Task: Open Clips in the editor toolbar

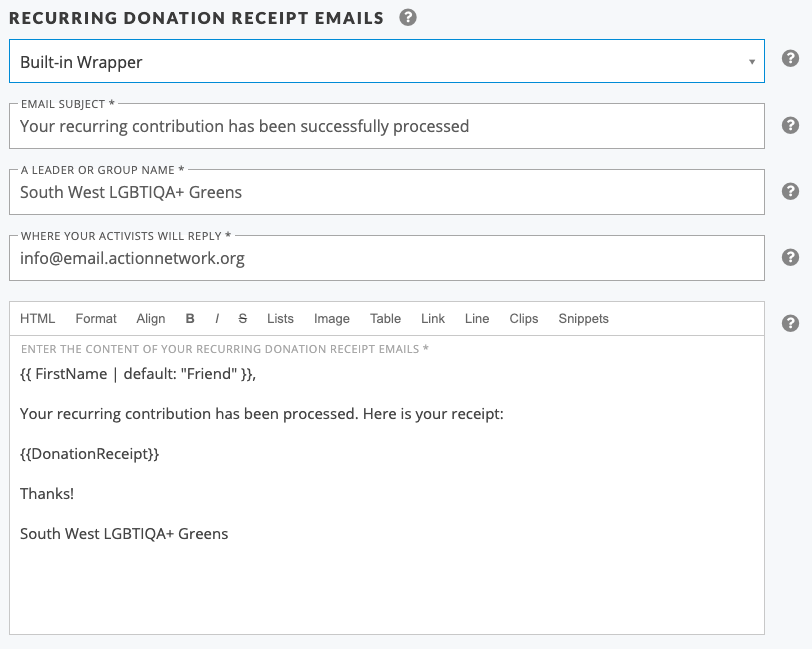Action: 524,319
